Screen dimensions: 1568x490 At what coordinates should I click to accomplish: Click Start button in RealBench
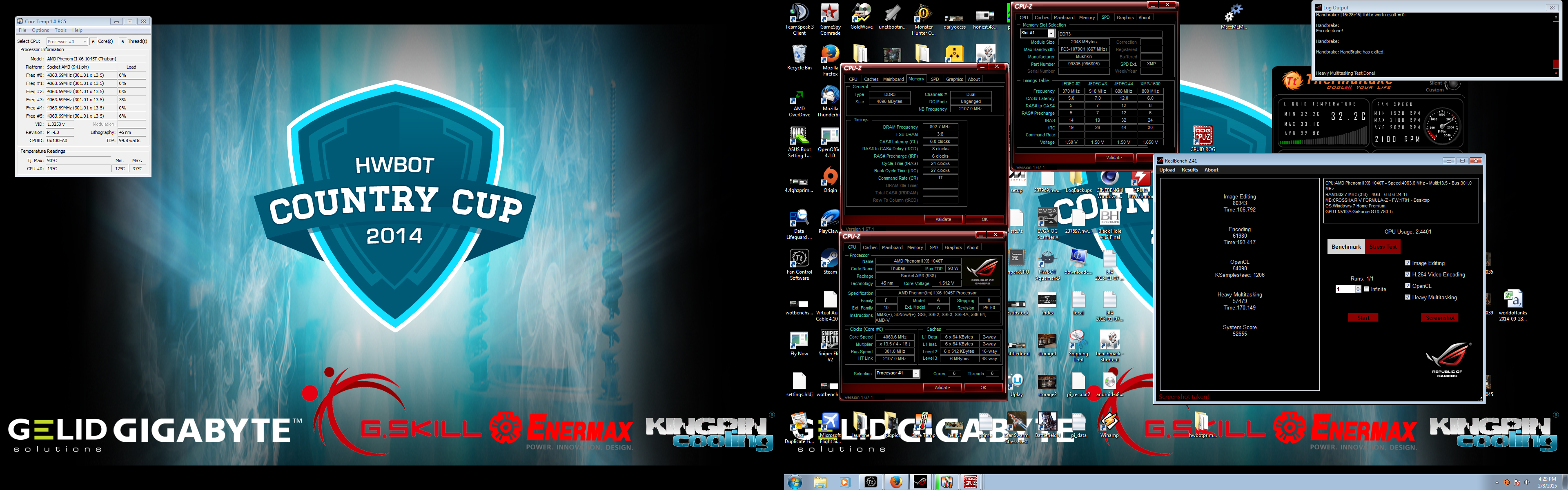click(x=1363, y=318)
